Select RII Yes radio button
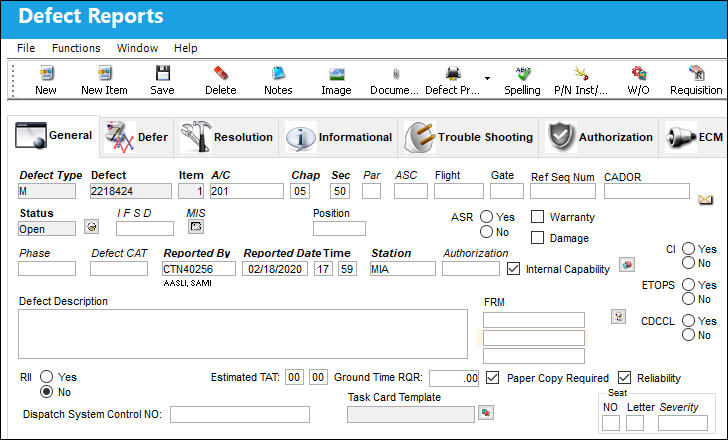Viewport: 728px width, 440px height. pos(46,376)
